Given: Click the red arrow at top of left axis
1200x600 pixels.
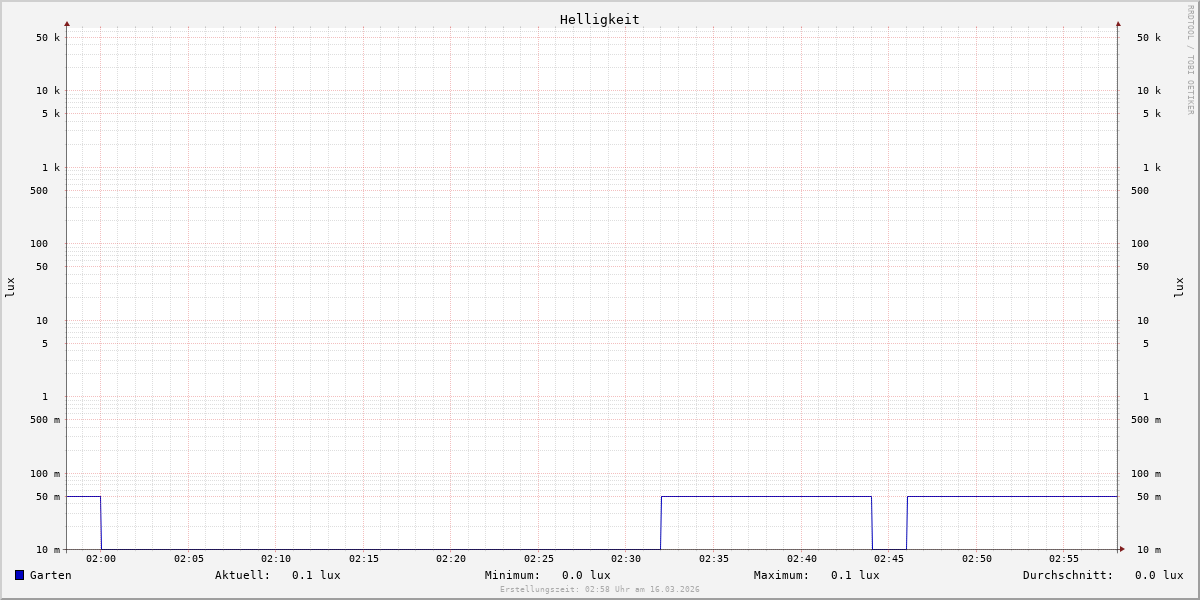Looking at the screenshot, I should pyautogui.click(x=67, y=23).
